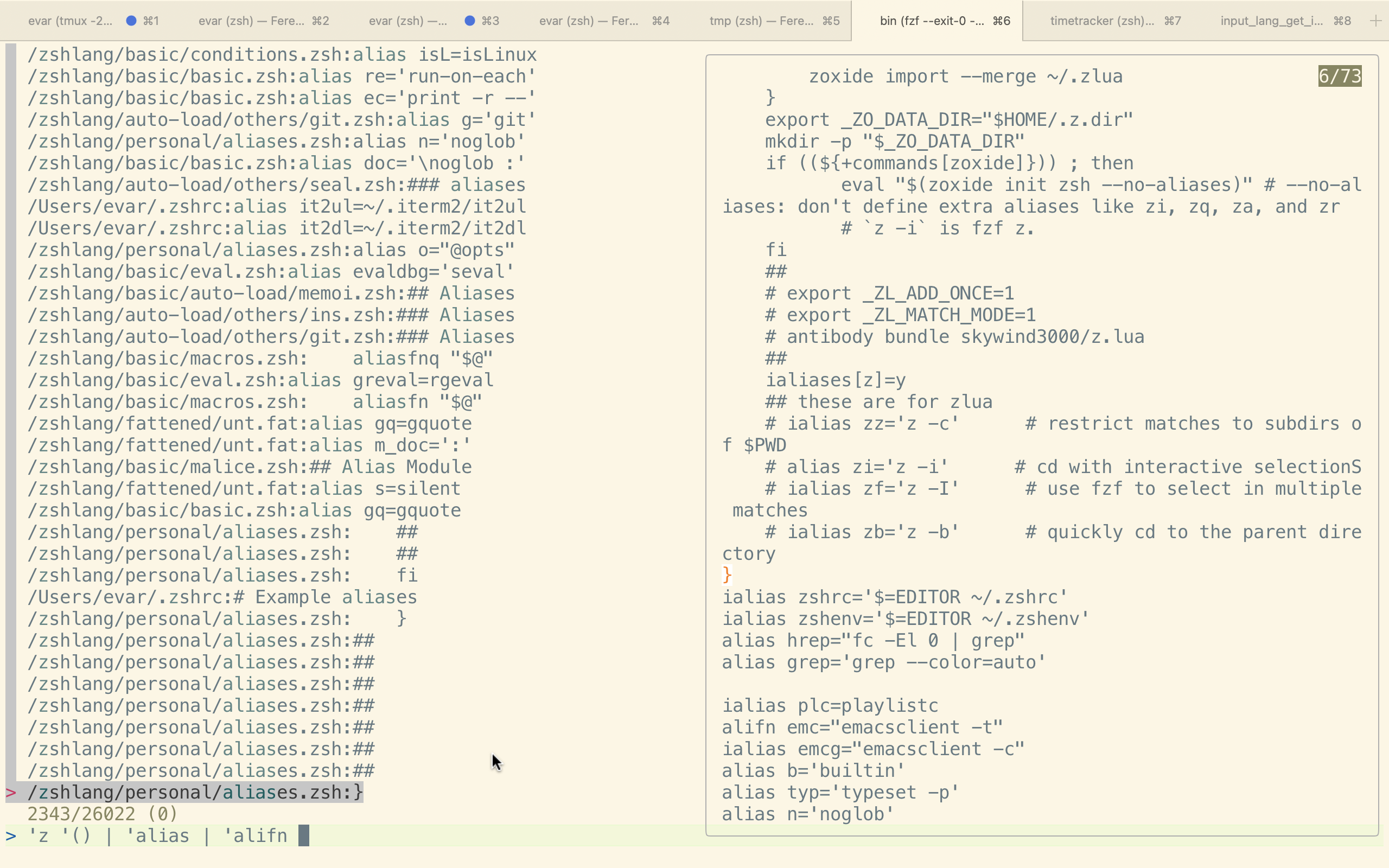Select the selected result aliases.zsh:}
Screen dimensions: 1389x868
[x=195, y=792]
